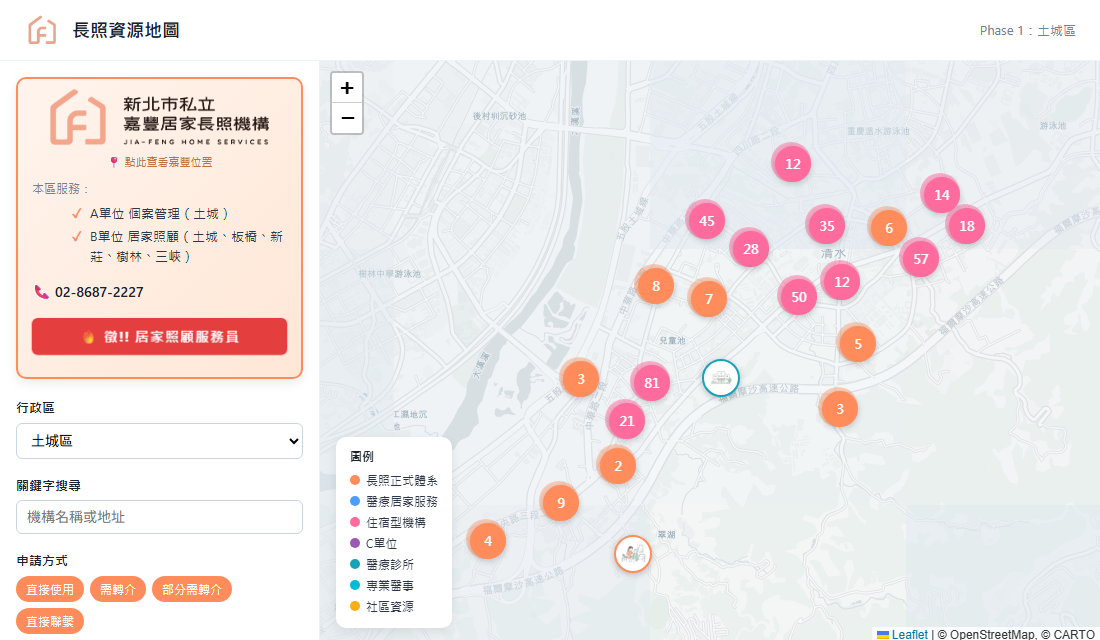This screenshot has height=640, width=1100.
Task: Toggle the 需轉介 application filter chip
Action: 118,589
